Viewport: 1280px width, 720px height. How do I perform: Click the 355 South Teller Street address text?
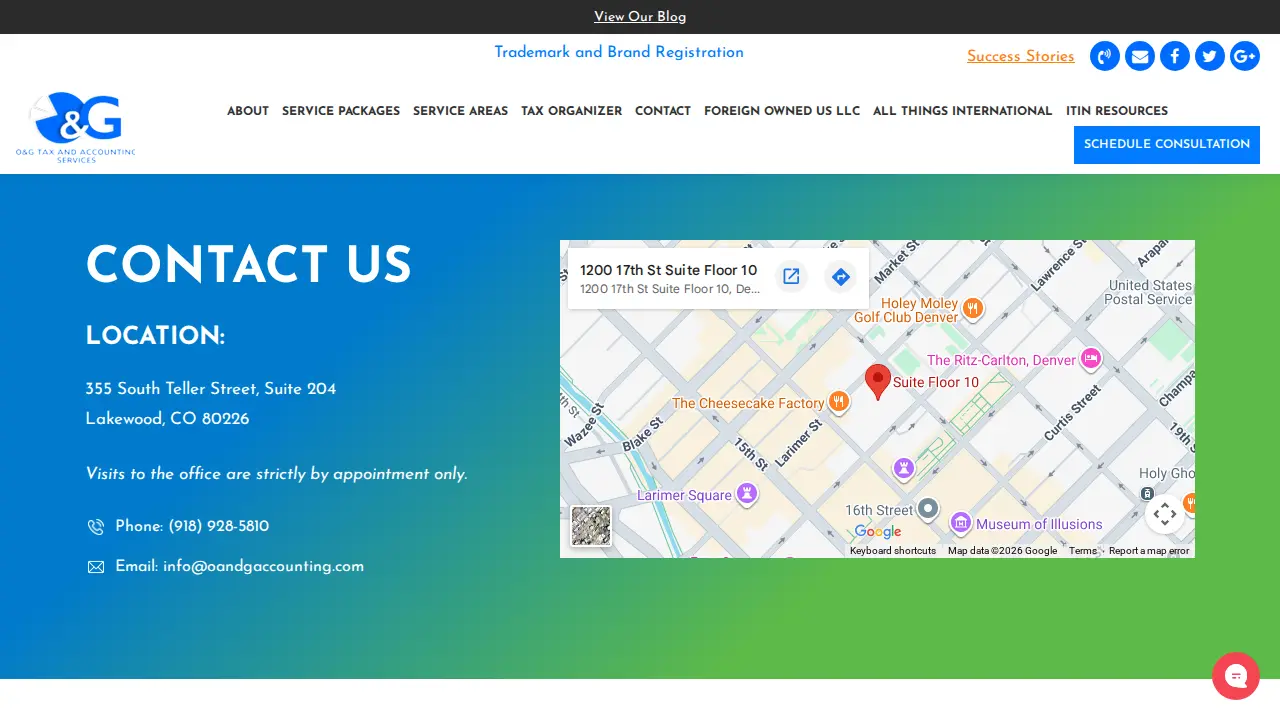(x=211, y=388)
